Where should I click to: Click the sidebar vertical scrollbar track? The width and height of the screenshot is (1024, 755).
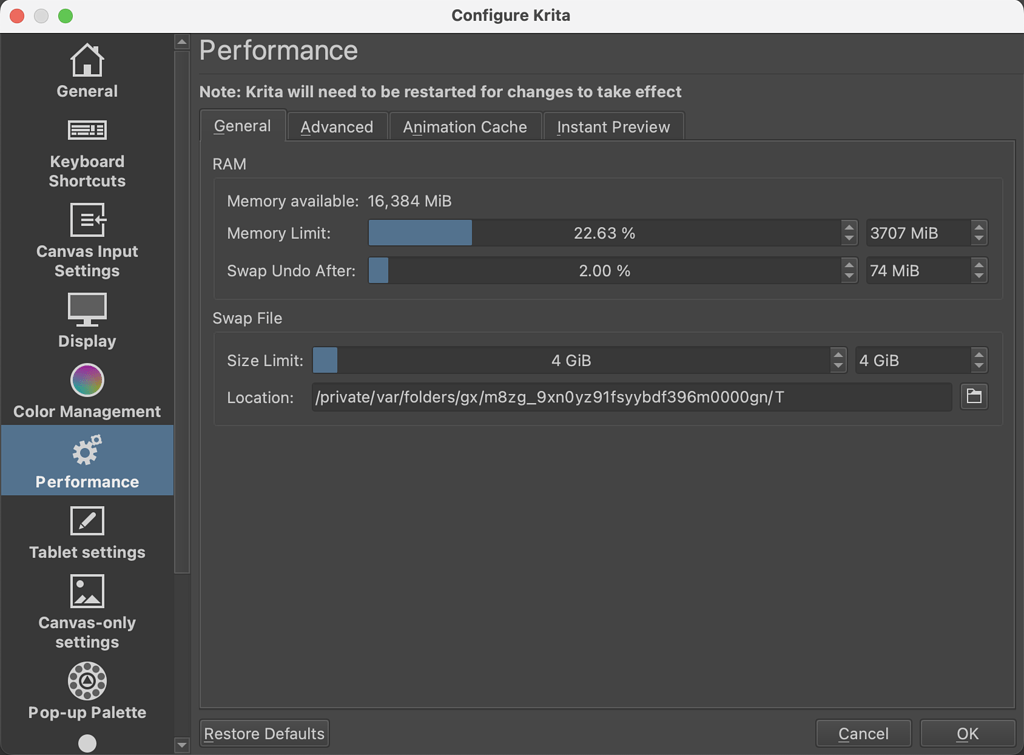tap(182, 653)
